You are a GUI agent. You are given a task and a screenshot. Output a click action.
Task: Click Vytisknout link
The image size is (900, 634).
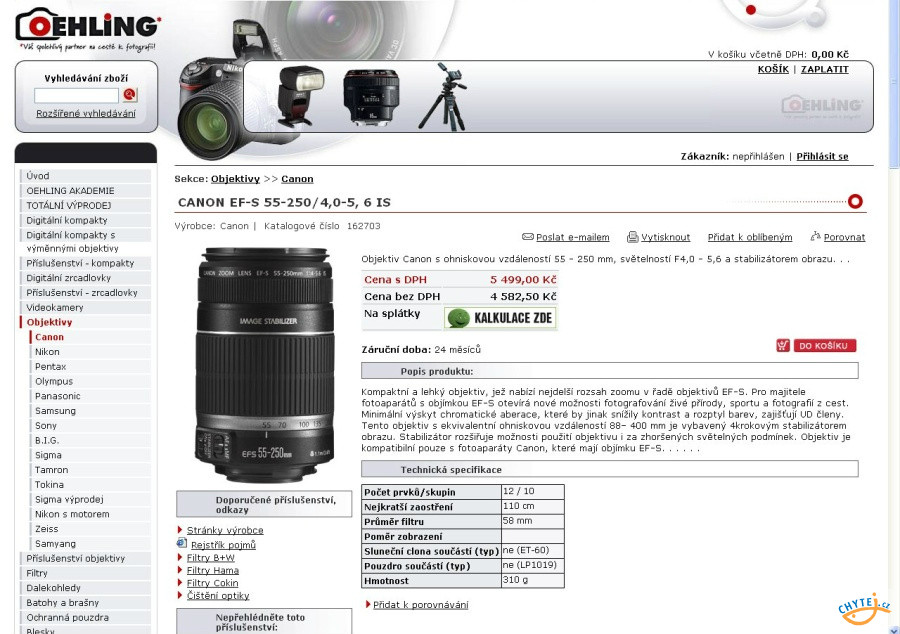tap(666, 238)
